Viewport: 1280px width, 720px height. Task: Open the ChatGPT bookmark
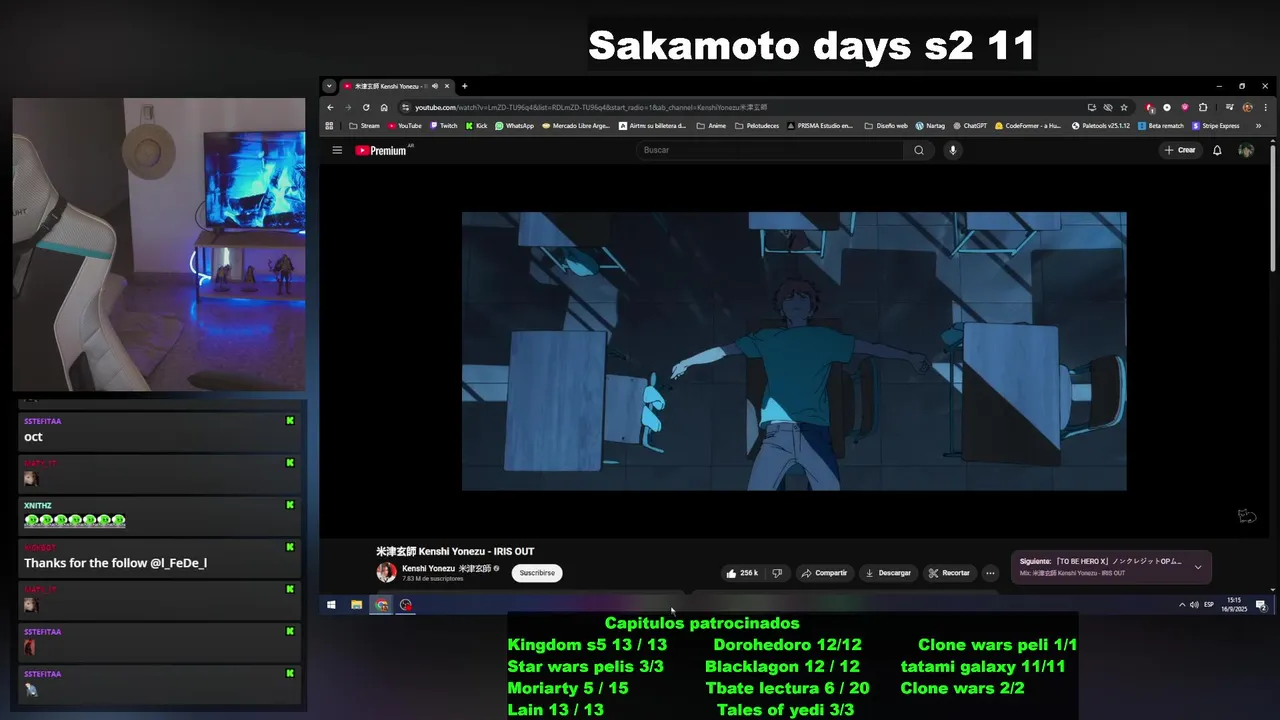[x=969, y=126]
